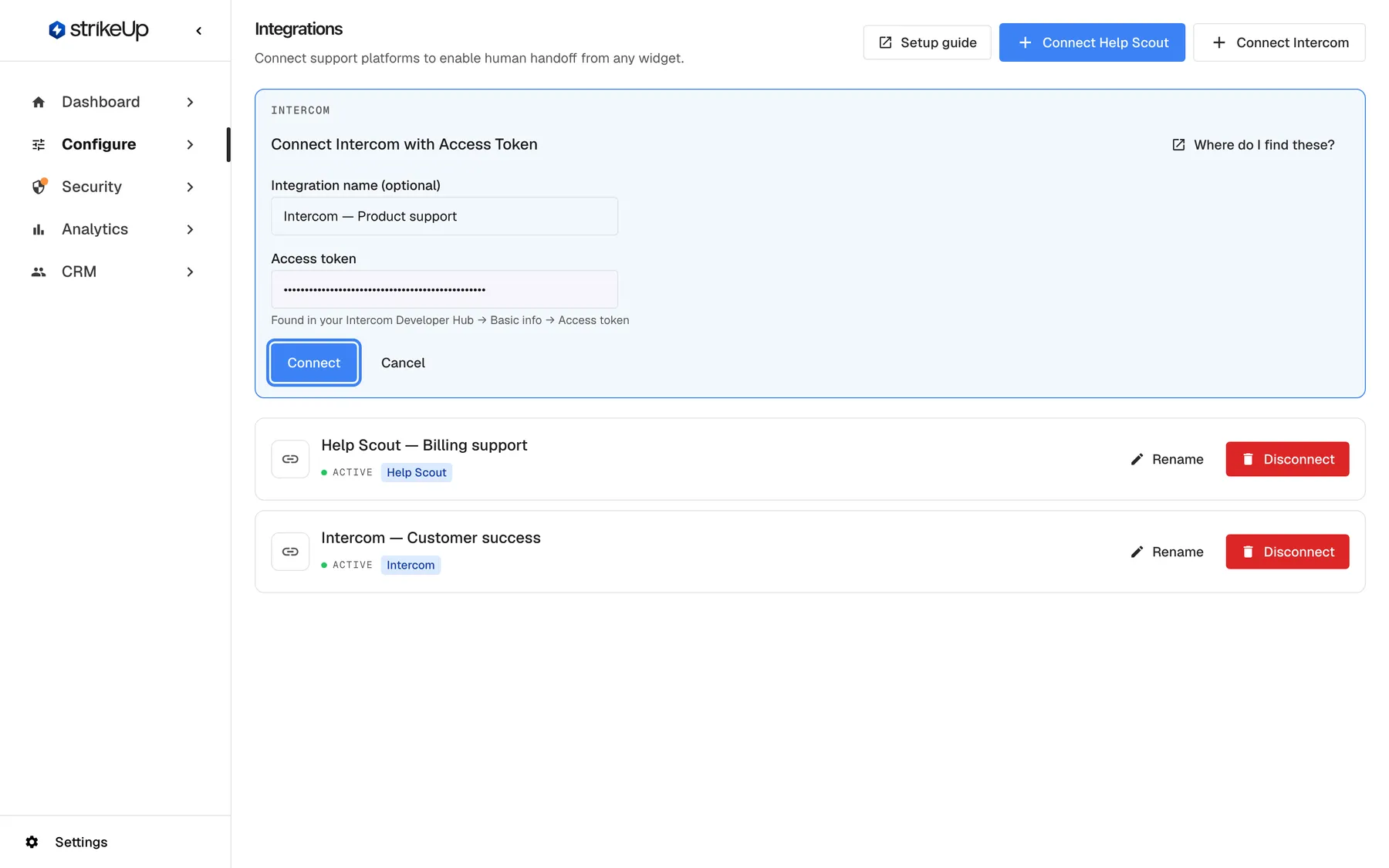
Task: Expand the Dashboard menu chevron
Action: pyautogui.click(x=190, y=102)
